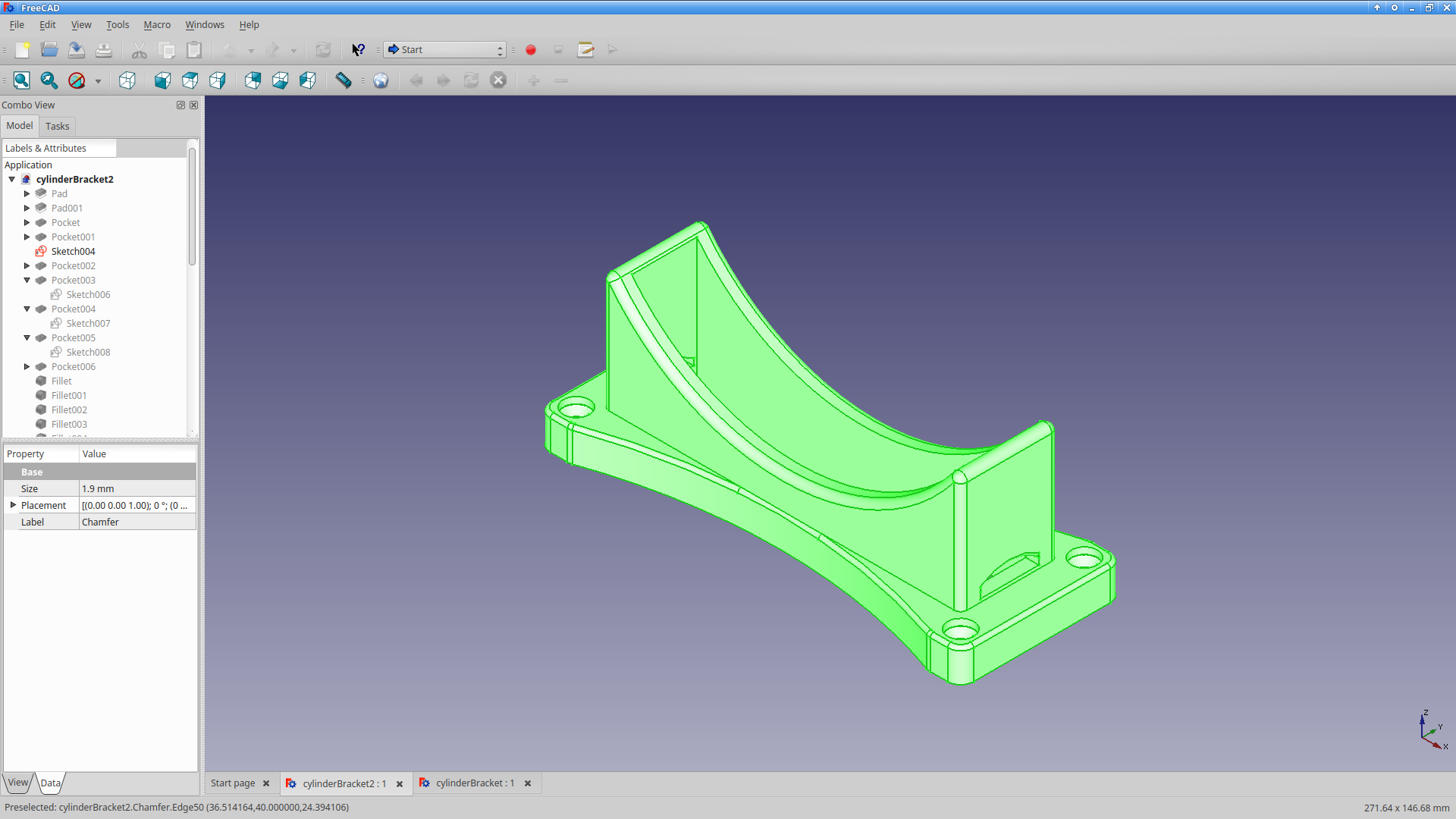Print the document icon

[x=104, y=50]
